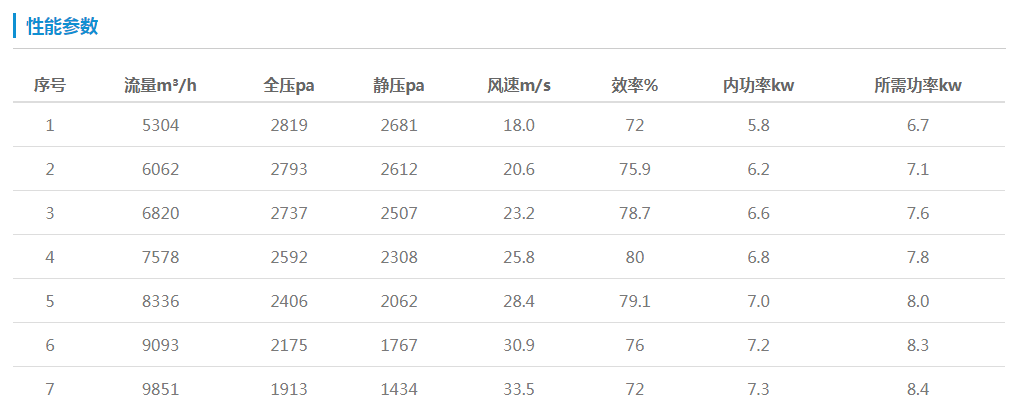Click flow value 5304 in row 1
1021x420 pixels.
coord(160,126)
